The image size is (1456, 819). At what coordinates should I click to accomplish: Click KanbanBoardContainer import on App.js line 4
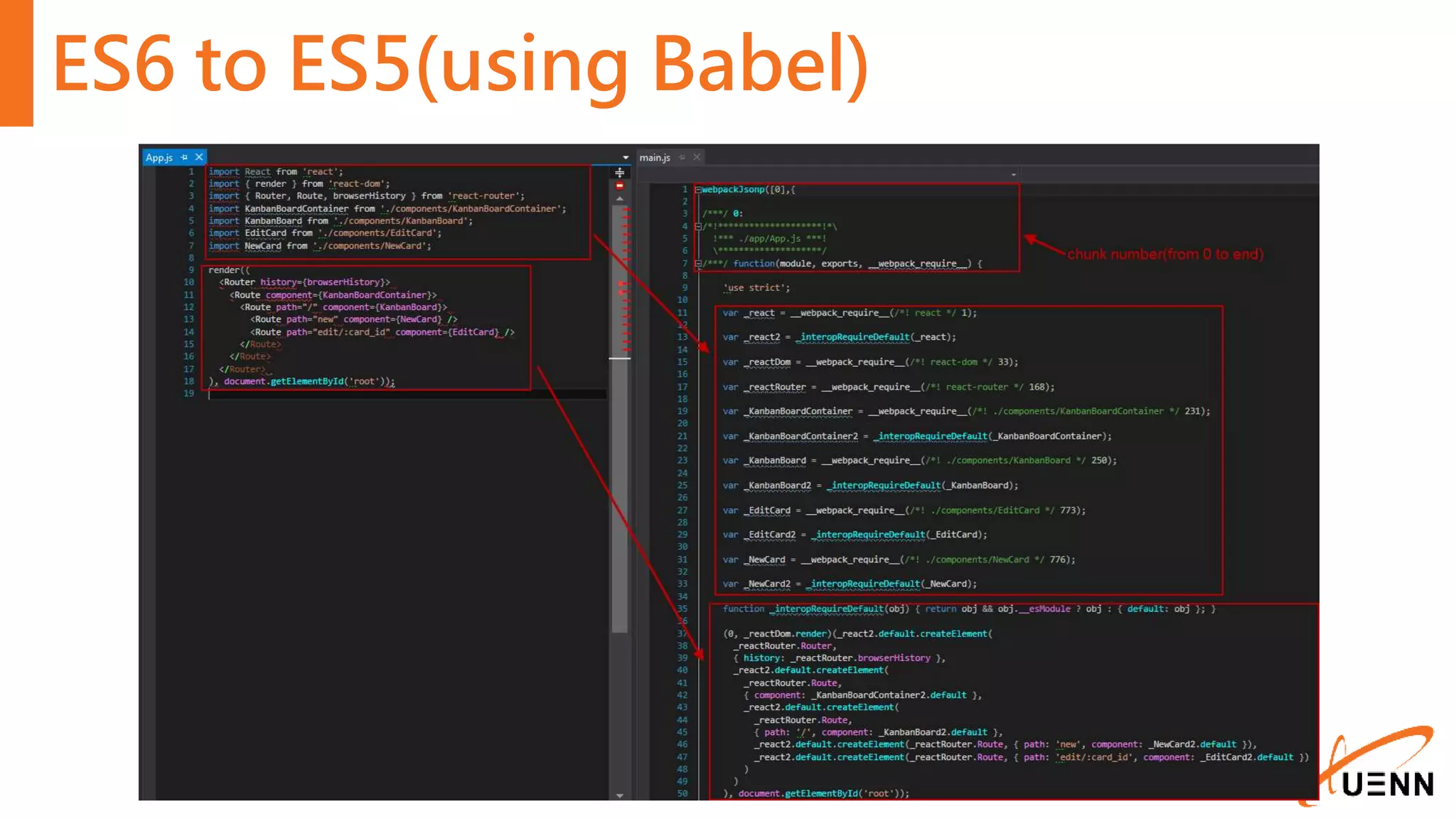[x=296, y=208]
